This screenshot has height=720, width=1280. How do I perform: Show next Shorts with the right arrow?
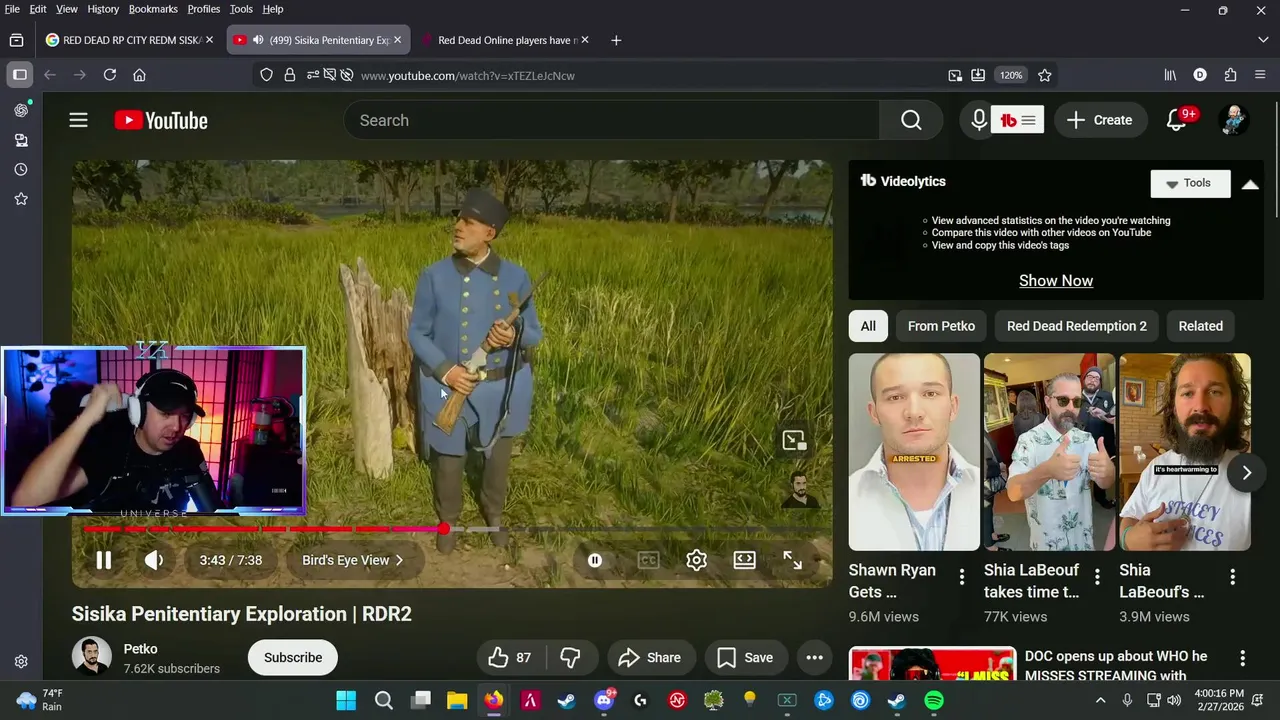[1246, 472]
